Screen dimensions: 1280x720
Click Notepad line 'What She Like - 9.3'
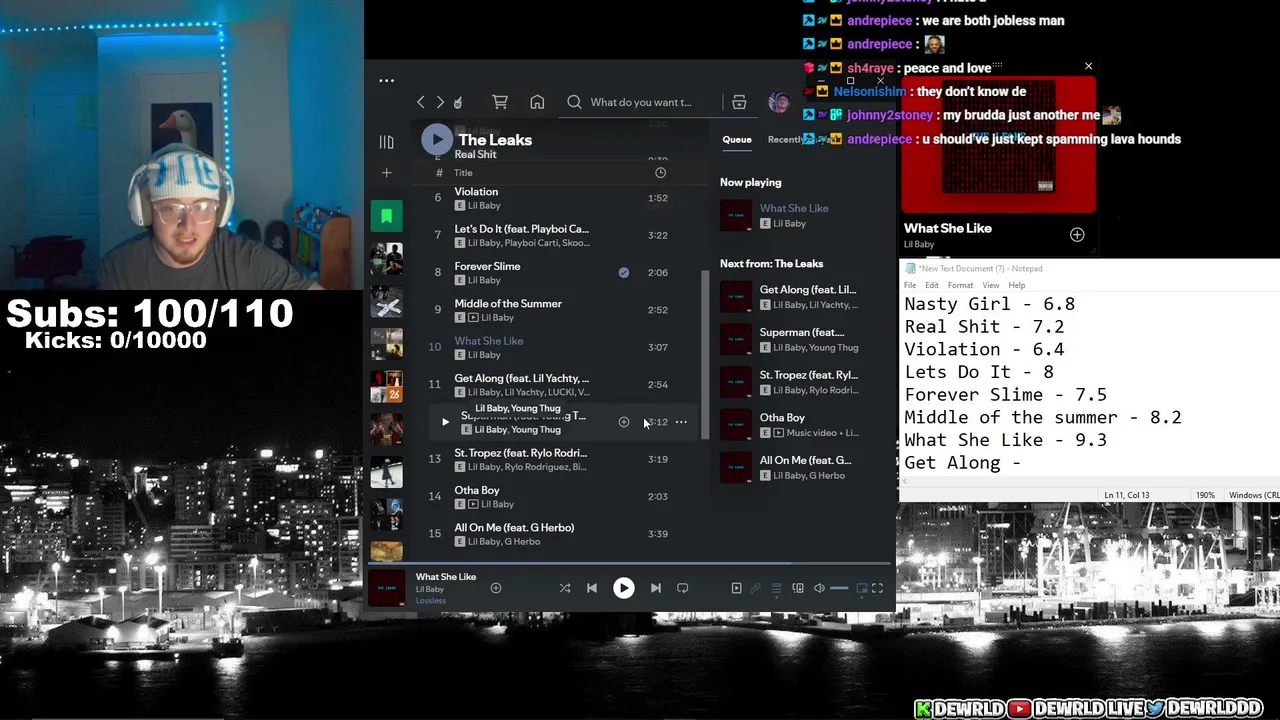[1005, 440]
